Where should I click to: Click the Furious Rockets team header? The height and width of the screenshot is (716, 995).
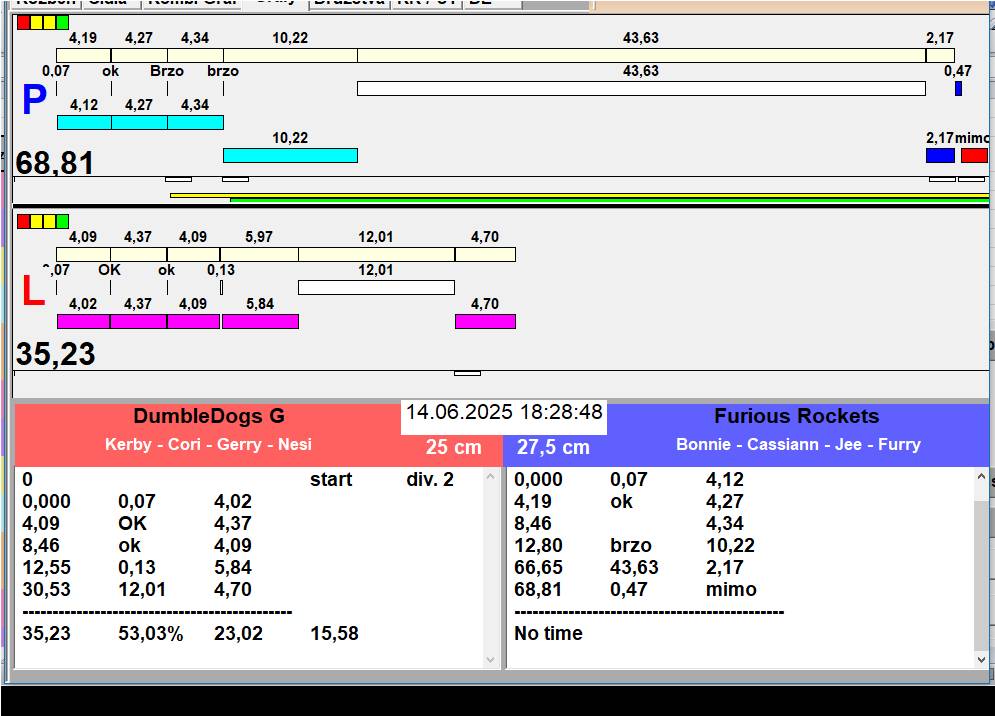(796, 417)
